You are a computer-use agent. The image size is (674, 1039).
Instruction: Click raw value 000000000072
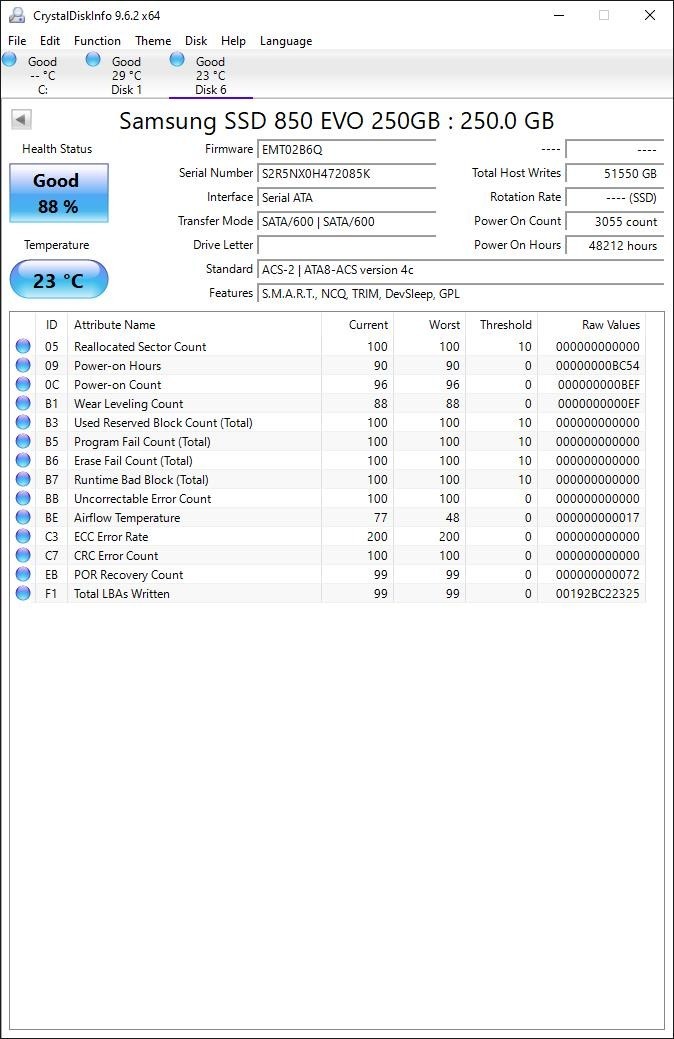[x=598, y=574]
